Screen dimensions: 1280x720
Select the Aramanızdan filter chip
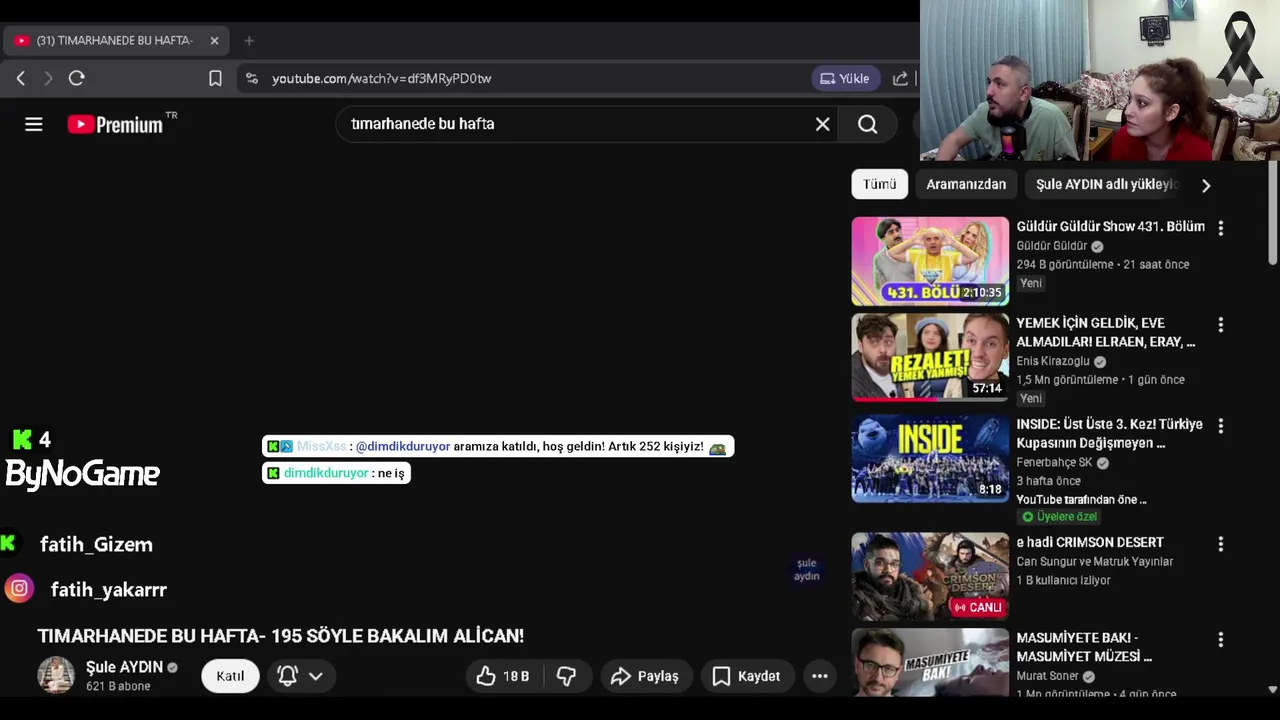pos(966,184)
